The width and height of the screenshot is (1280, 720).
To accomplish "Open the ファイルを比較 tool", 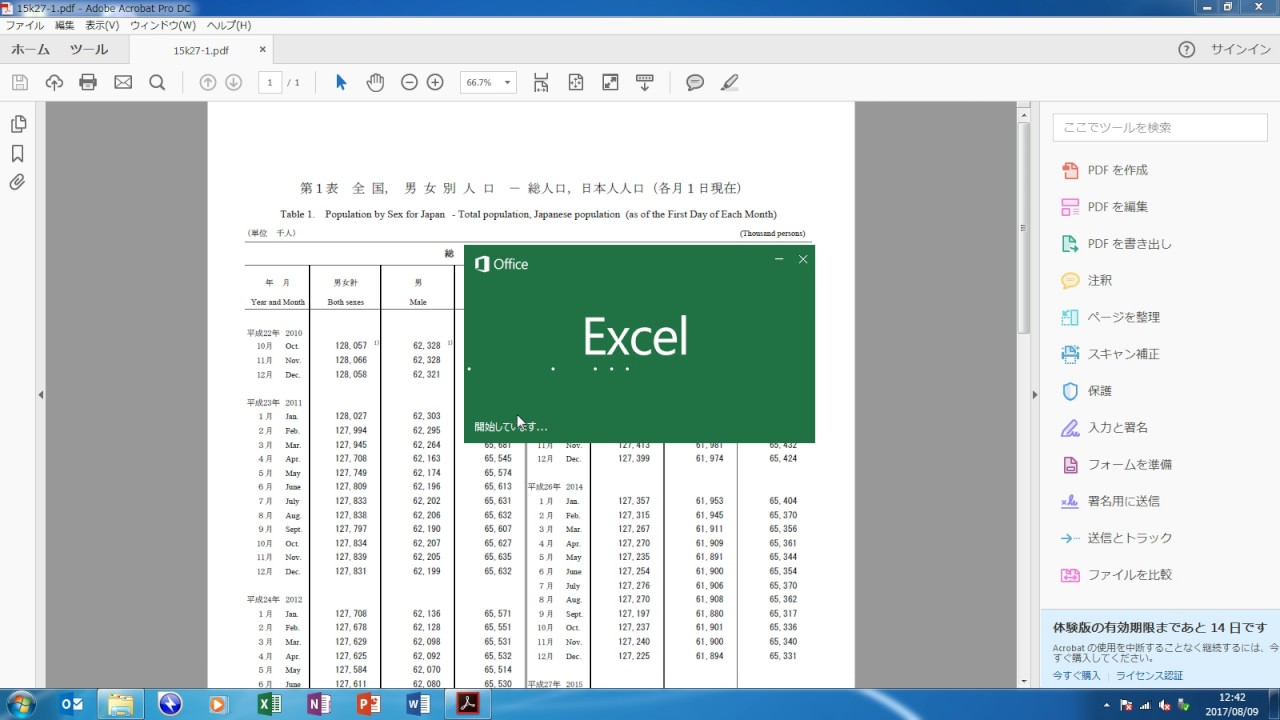I will 1130,575.
